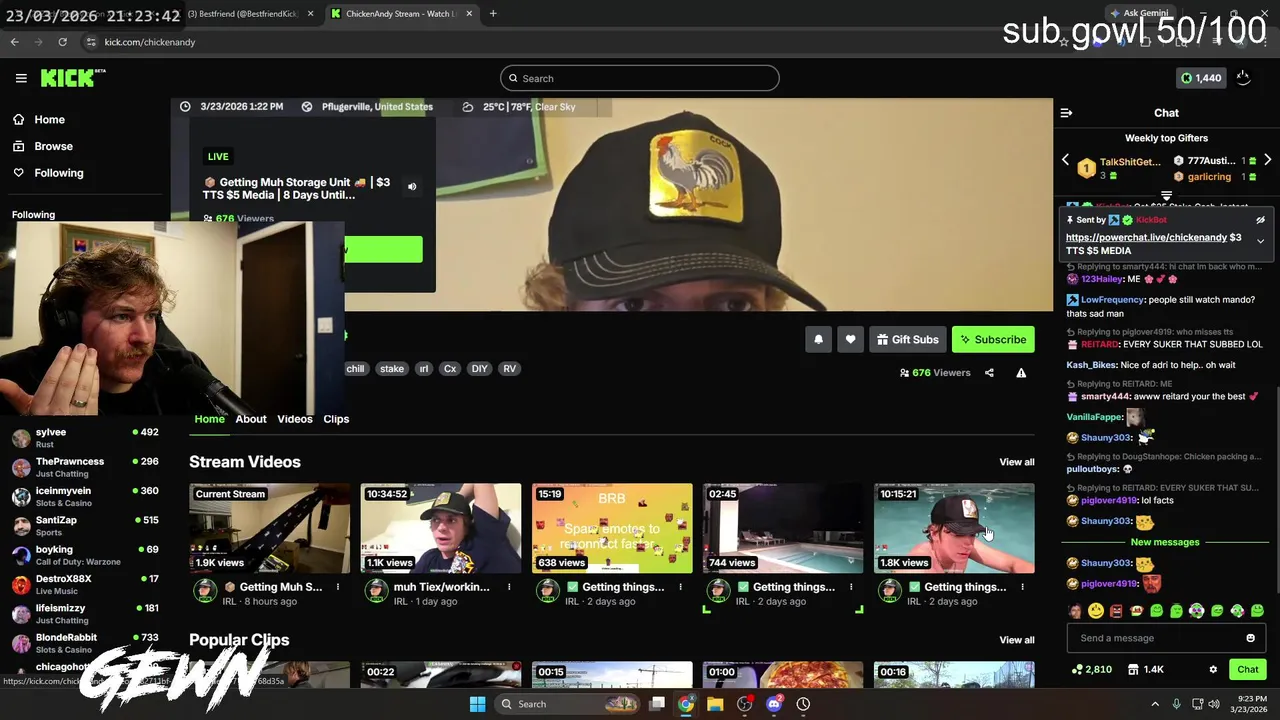Open the channel points 2,810 balance
Image resolution: width=1280 pixels, height=720 pixels.
click(1091, 670)
